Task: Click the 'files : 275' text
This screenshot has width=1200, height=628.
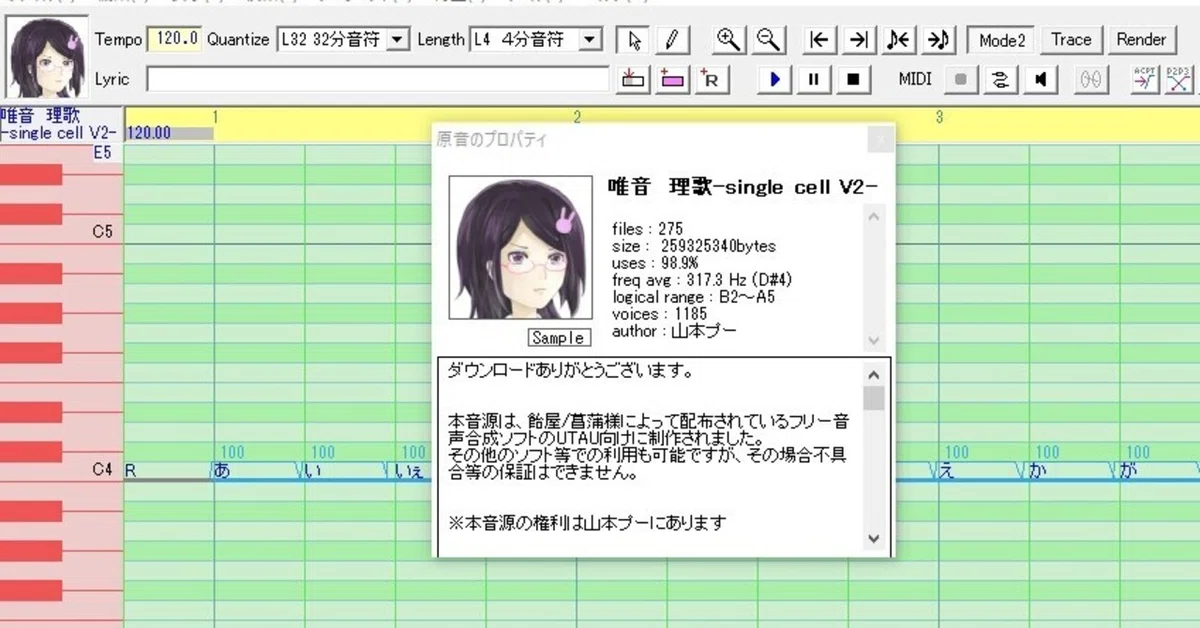Action: click(647, 230)
